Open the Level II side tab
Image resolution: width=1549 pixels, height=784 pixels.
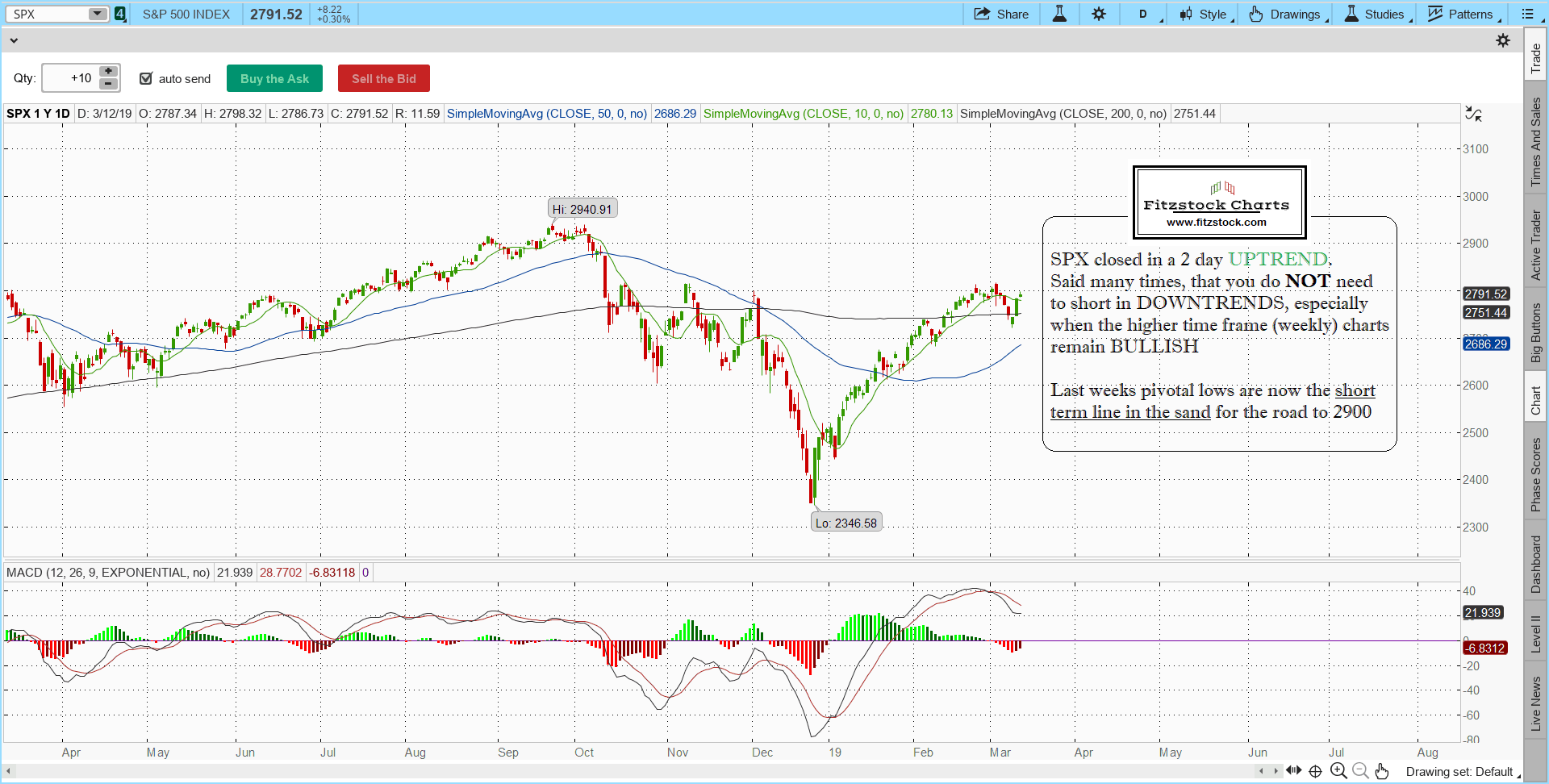click(1536, 633)
